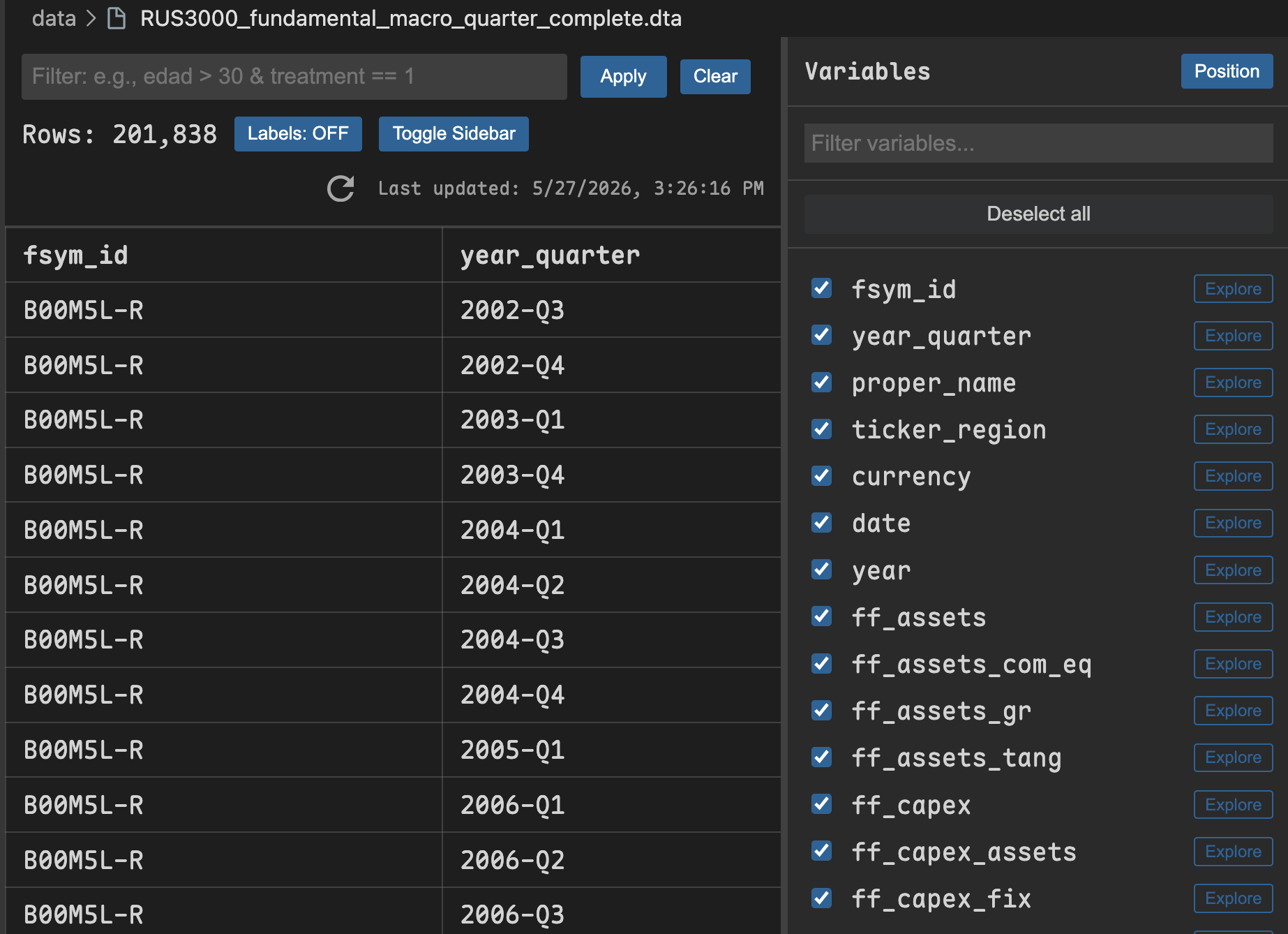Click the fsym_id column header
Image resolution: width=1288 pixels, height=934 pixels.
pyautogui.click(x=224, y=255)
